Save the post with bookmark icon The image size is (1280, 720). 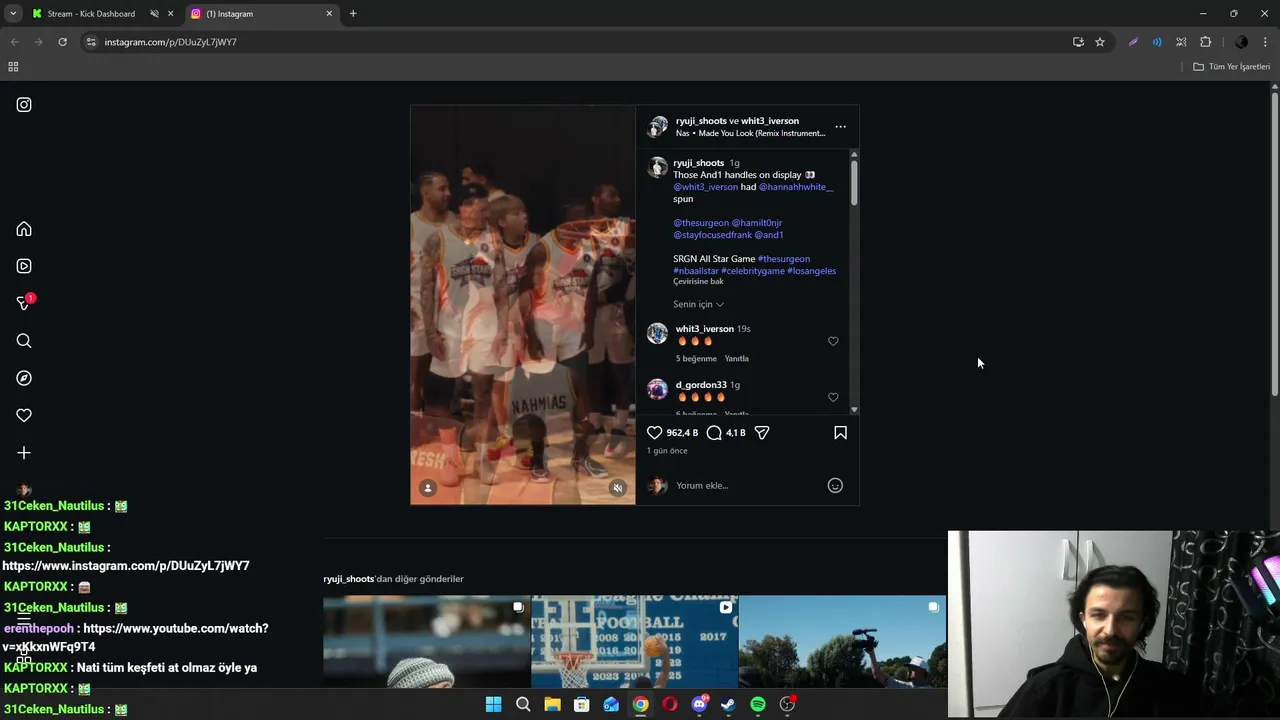840,433
